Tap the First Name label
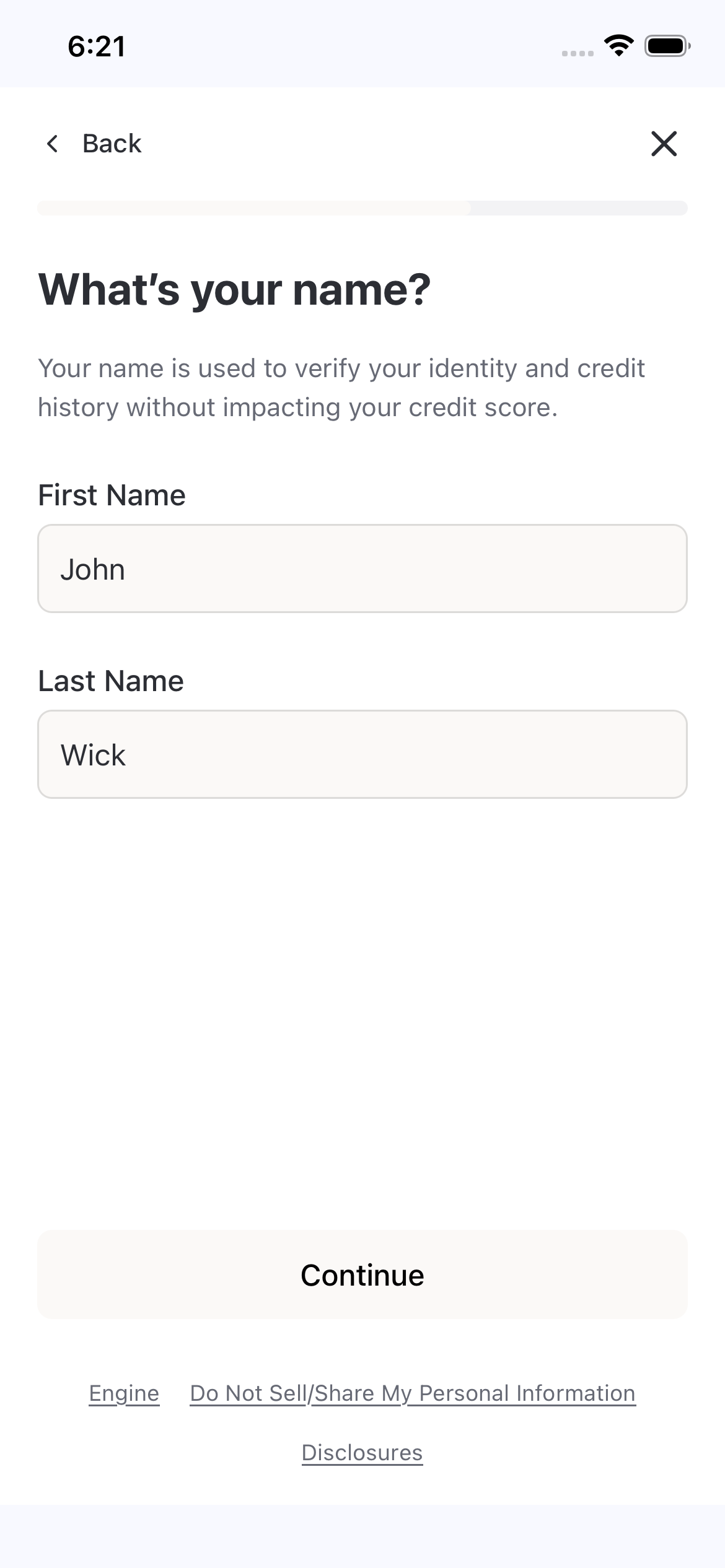 point(112,495)
